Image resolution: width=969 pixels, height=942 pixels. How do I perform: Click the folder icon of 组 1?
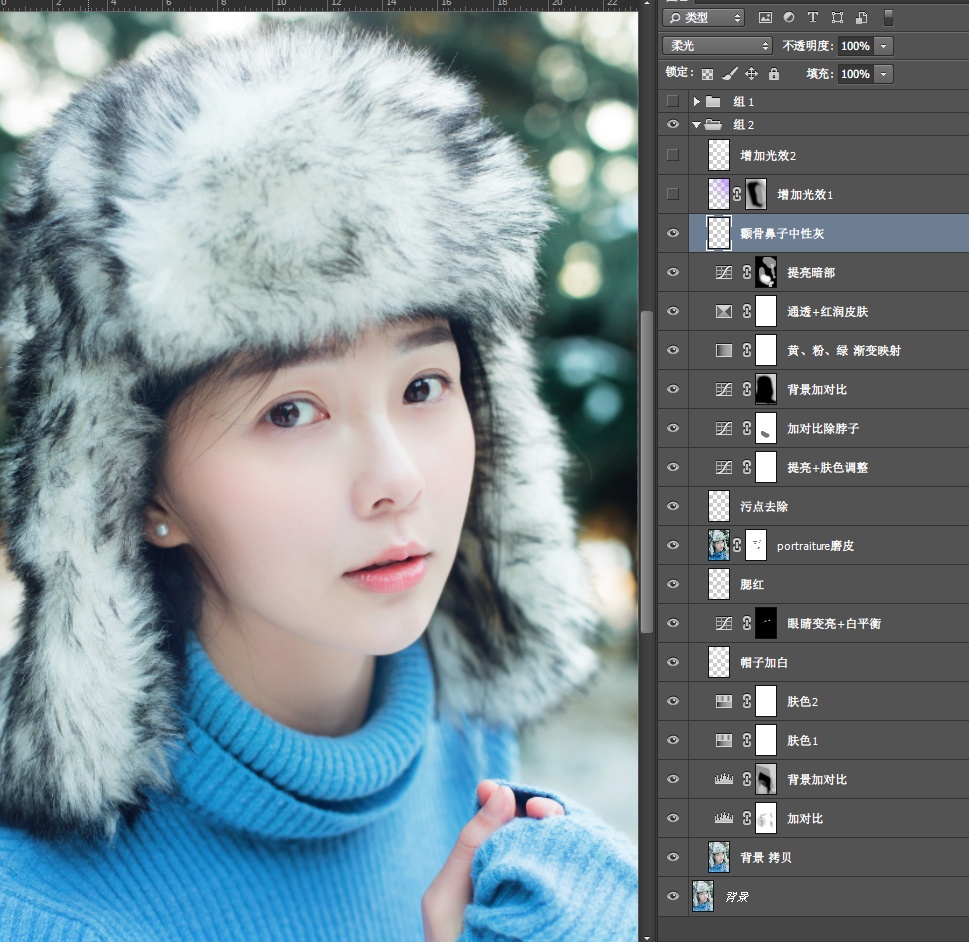714,101
